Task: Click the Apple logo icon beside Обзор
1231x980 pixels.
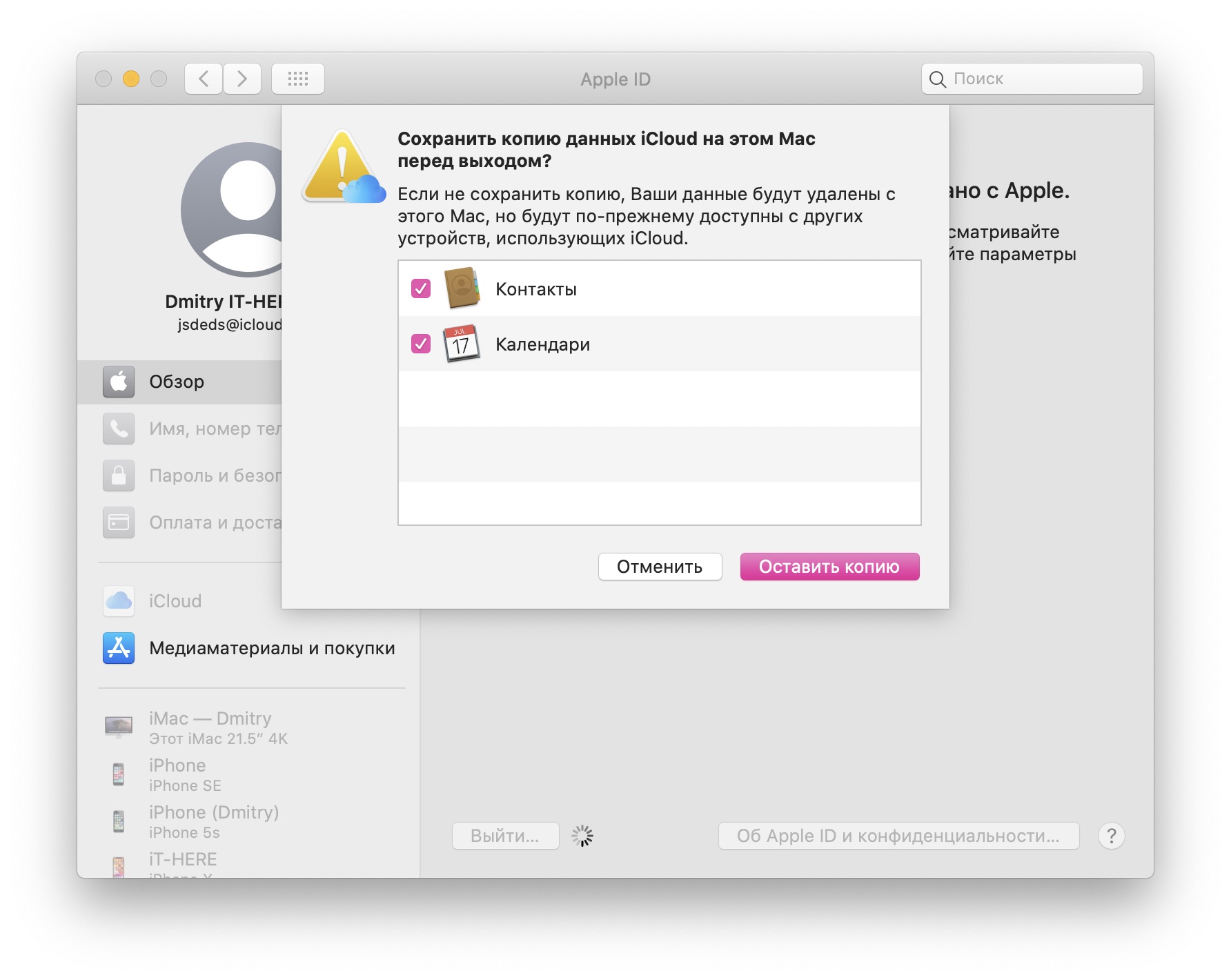Action: 119,382
